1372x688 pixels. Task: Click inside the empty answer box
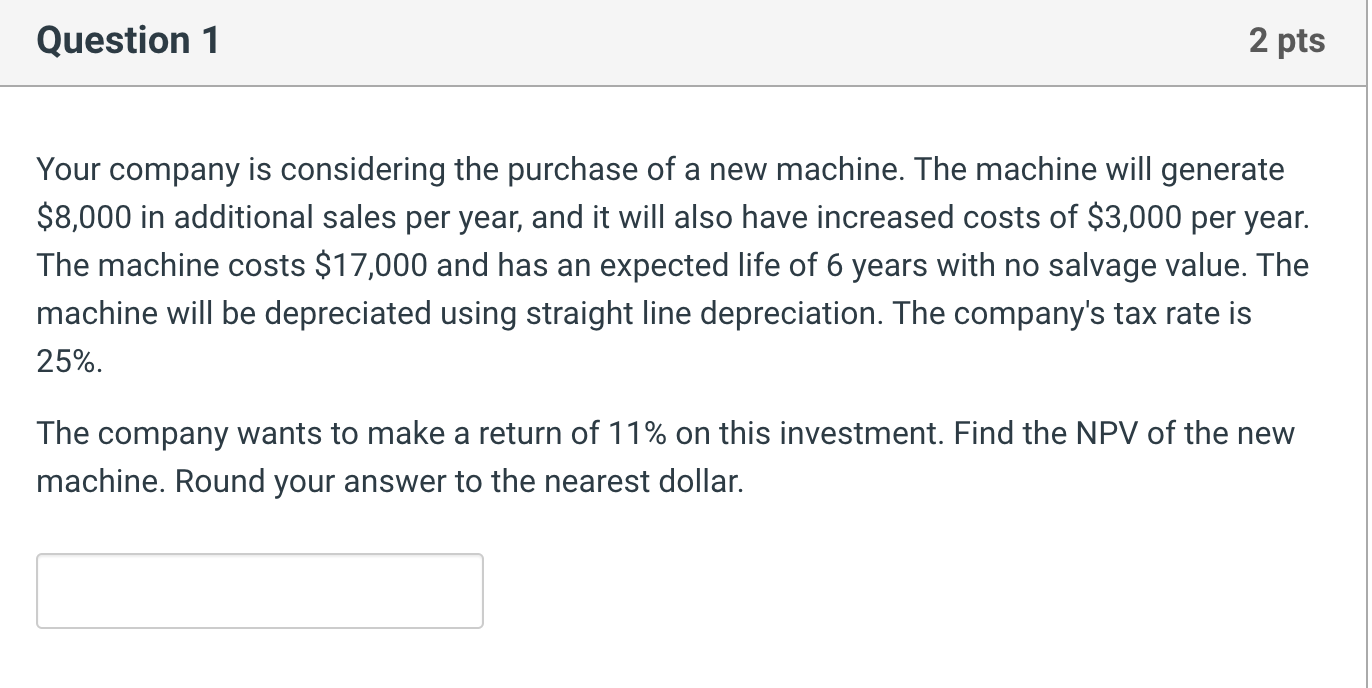pos(258,590)
